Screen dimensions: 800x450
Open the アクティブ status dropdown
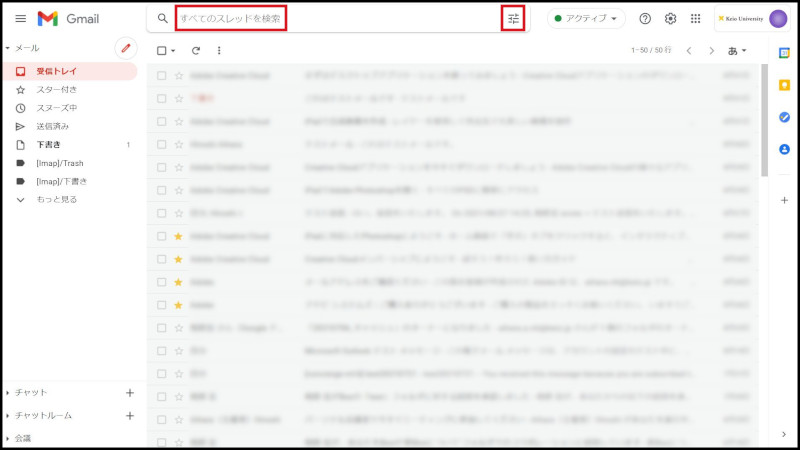(x=588, y=19)
